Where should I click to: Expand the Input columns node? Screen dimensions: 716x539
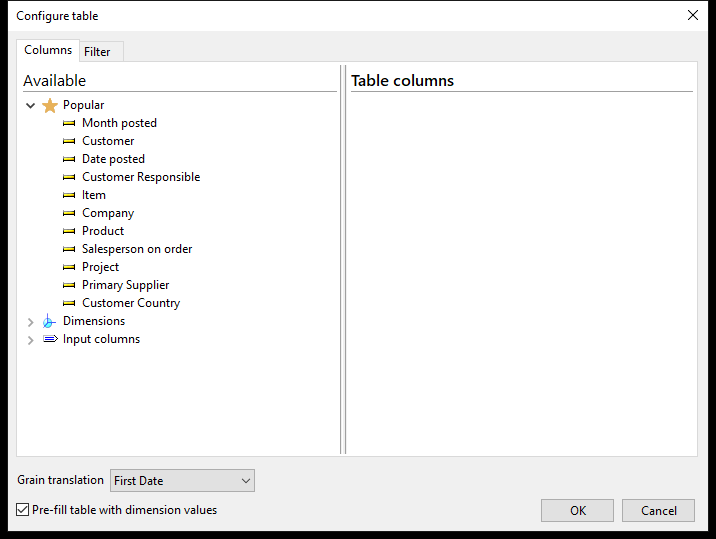tap(31, 340)
